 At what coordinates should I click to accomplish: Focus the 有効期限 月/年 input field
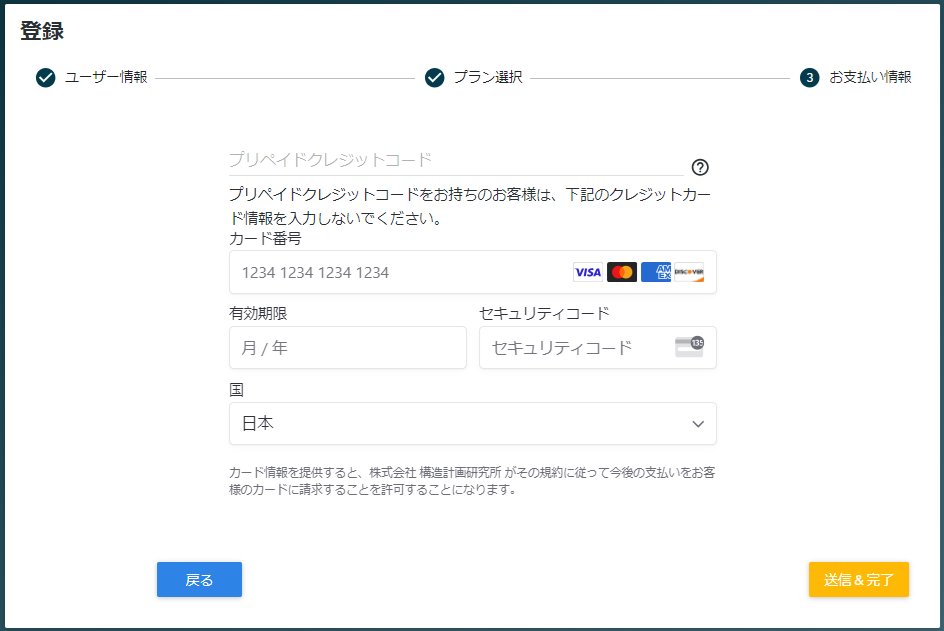pos(348,347)
